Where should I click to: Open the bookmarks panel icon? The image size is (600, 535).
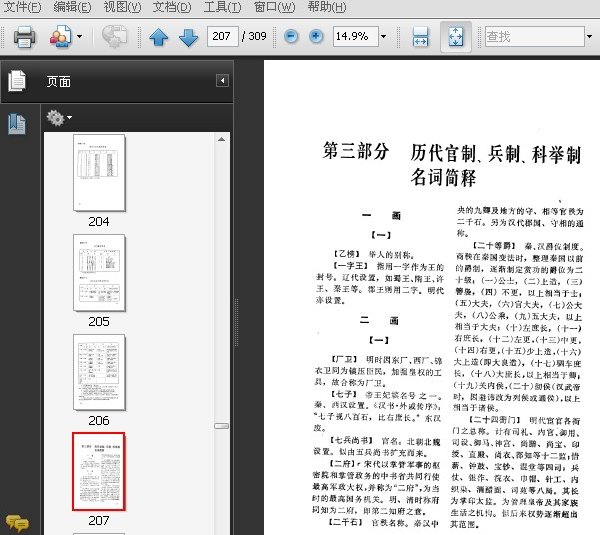(17, 124)
